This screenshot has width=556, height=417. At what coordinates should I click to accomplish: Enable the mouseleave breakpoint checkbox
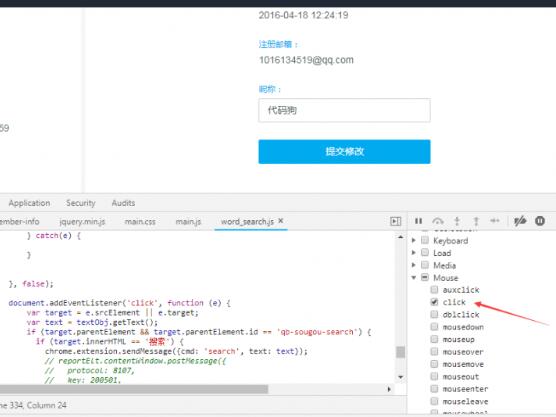click(434, 401)
